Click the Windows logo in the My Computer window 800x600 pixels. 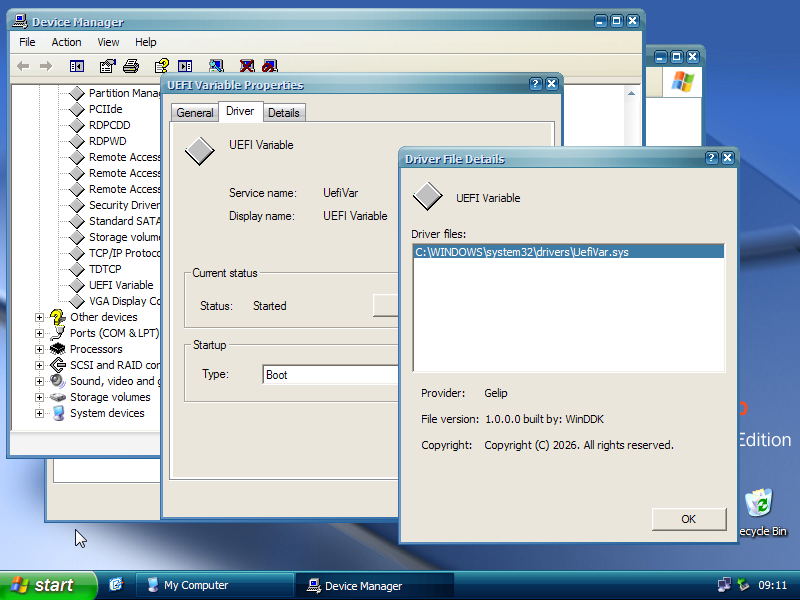683,82
